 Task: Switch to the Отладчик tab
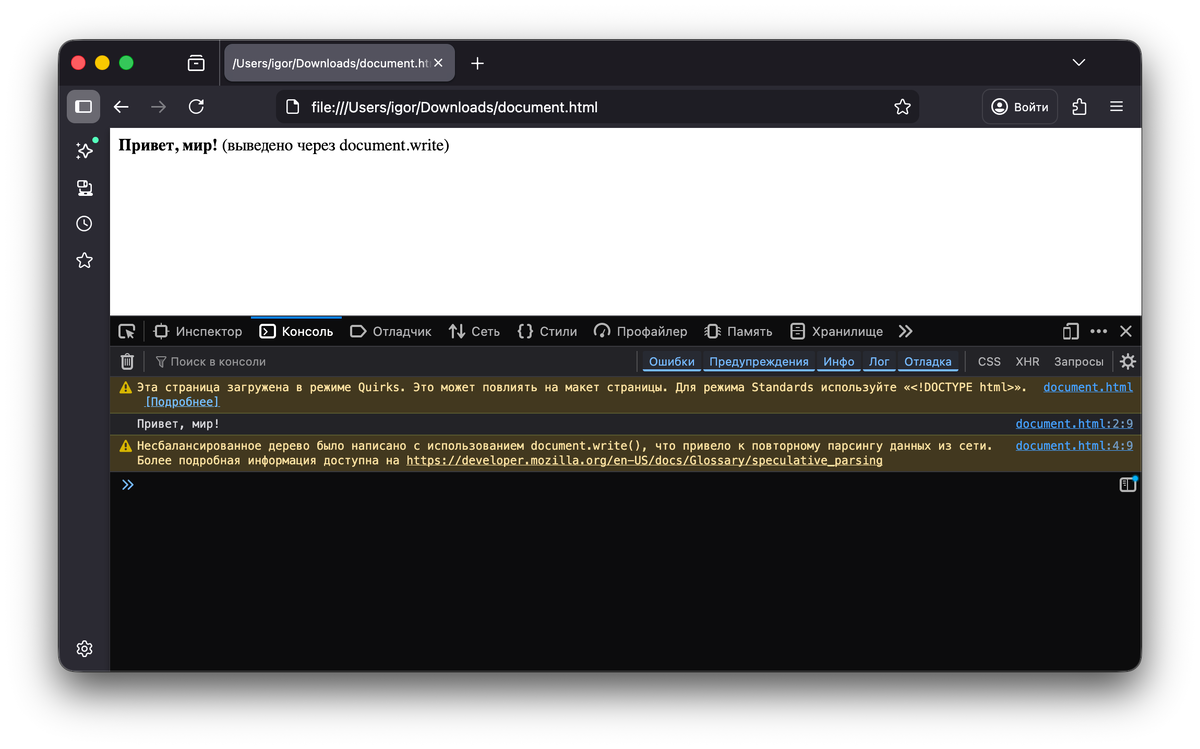tap(391, 331)
